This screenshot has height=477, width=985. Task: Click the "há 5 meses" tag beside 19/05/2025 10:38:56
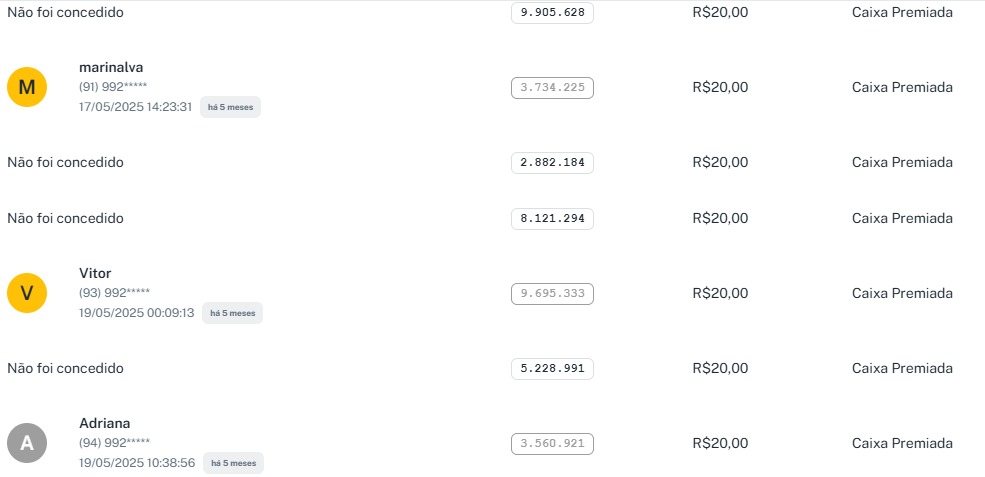[233, 463]
